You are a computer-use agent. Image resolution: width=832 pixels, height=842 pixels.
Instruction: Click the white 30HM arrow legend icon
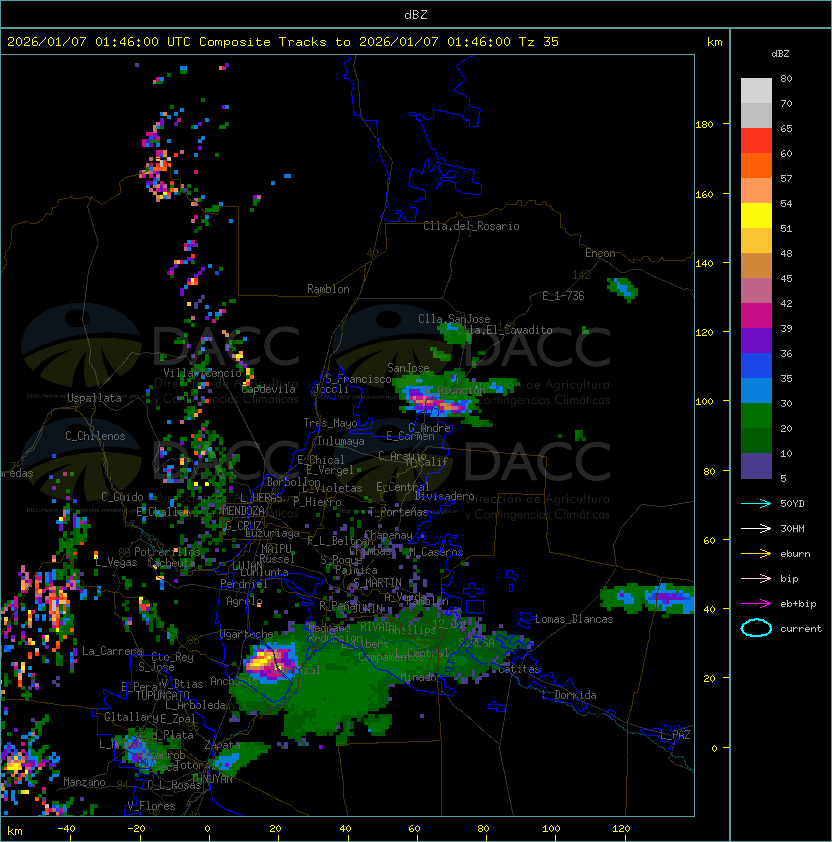click(756, 528)
